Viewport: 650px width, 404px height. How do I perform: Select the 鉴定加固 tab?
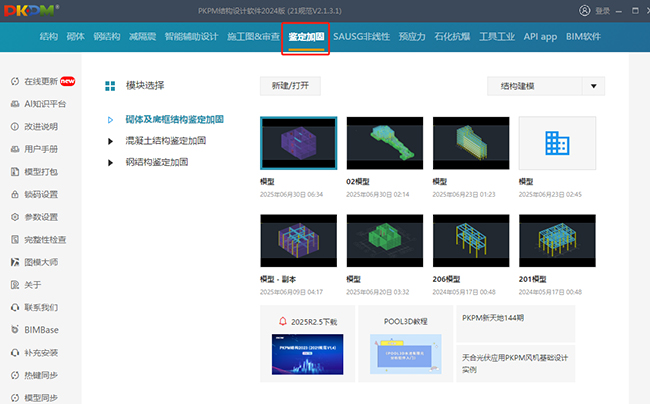coord(306,36)
